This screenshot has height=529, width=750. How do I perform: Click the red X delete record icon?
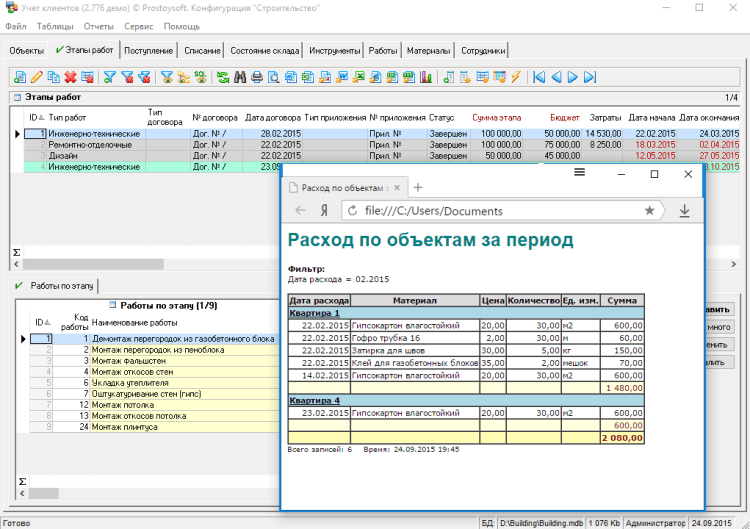click(x=71, y=76)
